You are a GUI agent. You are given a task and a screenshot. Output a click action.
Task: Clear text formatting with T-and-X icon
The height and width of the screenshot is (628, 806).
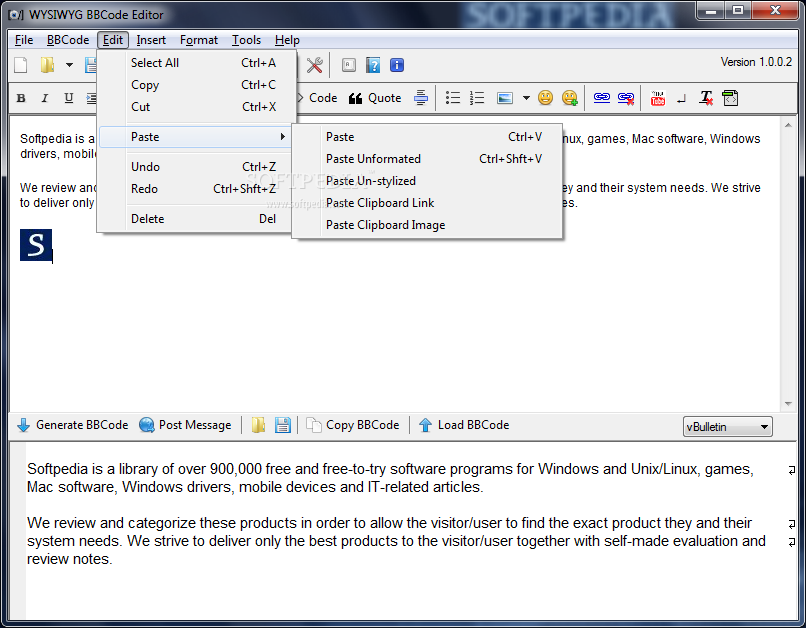point(706,98)
